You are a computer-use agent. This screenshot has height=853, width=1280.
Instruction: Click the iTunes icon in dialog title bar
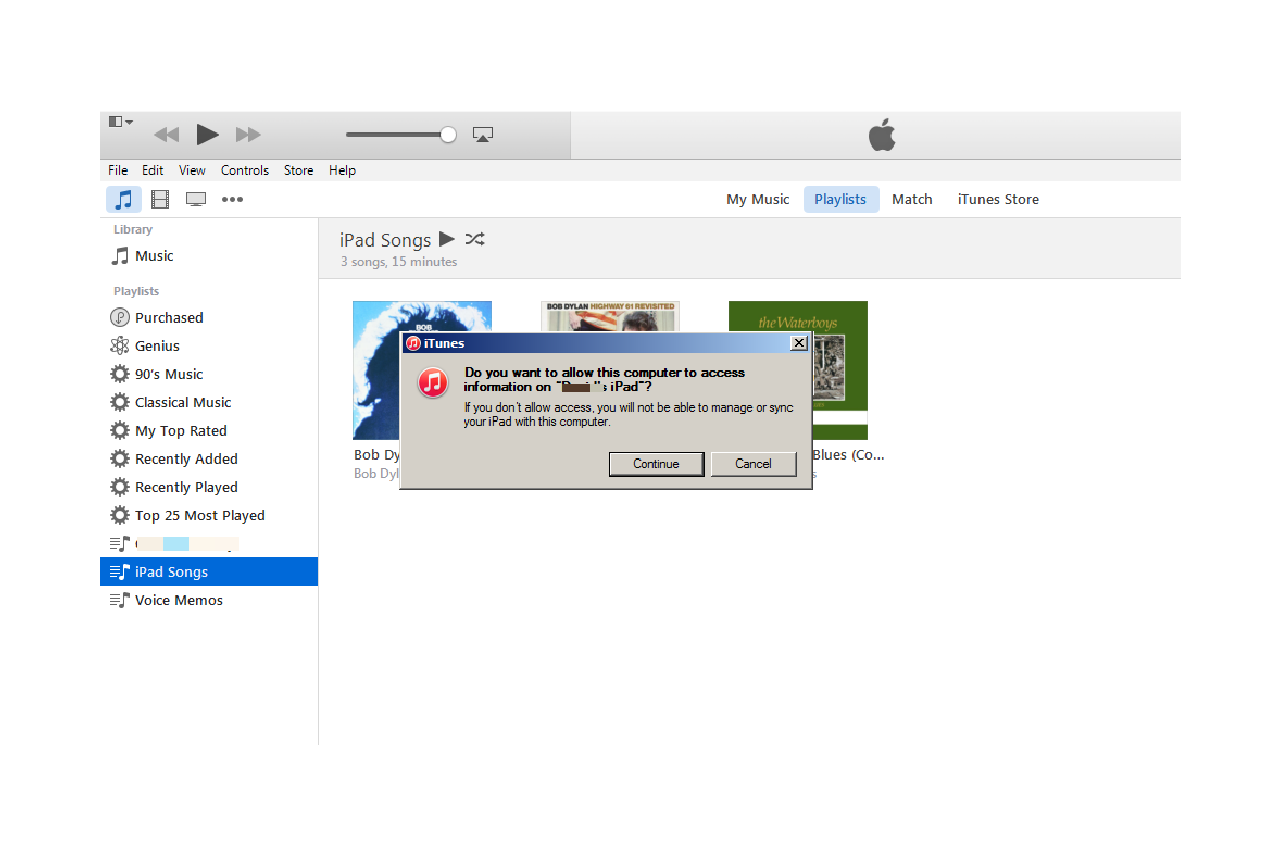[x=413, y=344]
